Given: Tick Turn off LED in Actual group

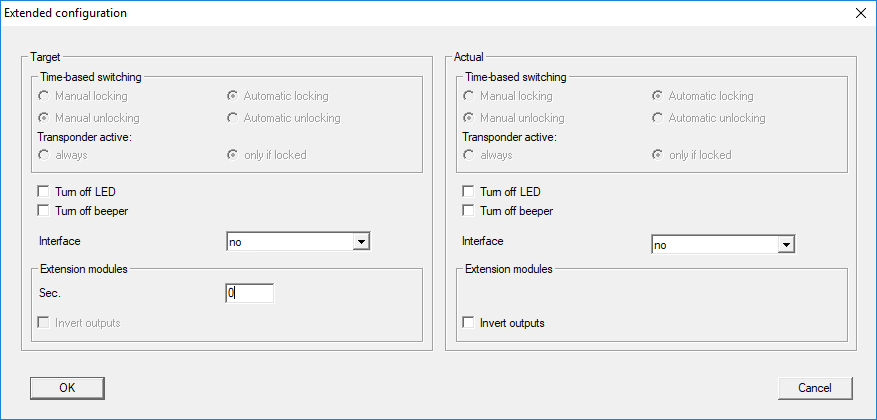Looking at the screenshot, I should pos(468,191).
